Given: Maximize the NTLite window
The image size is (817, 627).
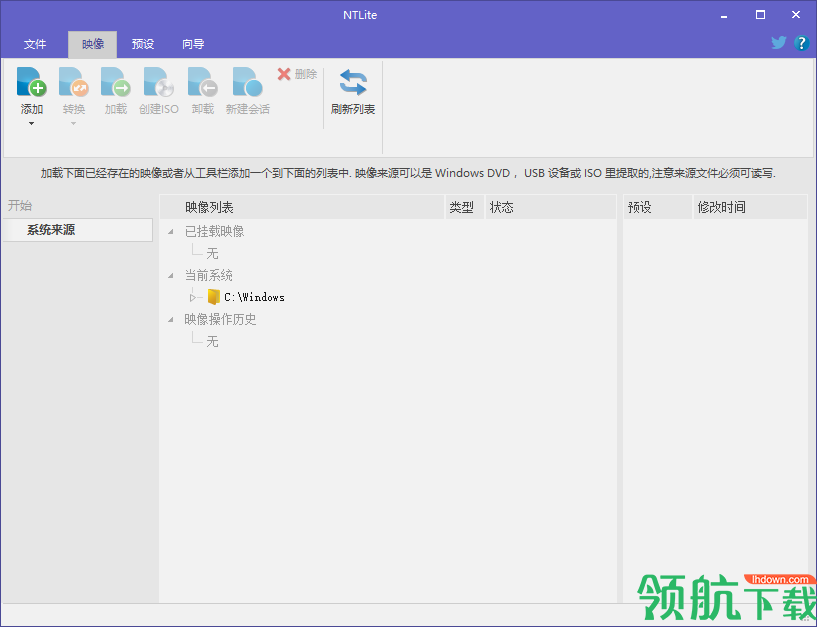Looking at the screenshot, I should click(760, 15).
